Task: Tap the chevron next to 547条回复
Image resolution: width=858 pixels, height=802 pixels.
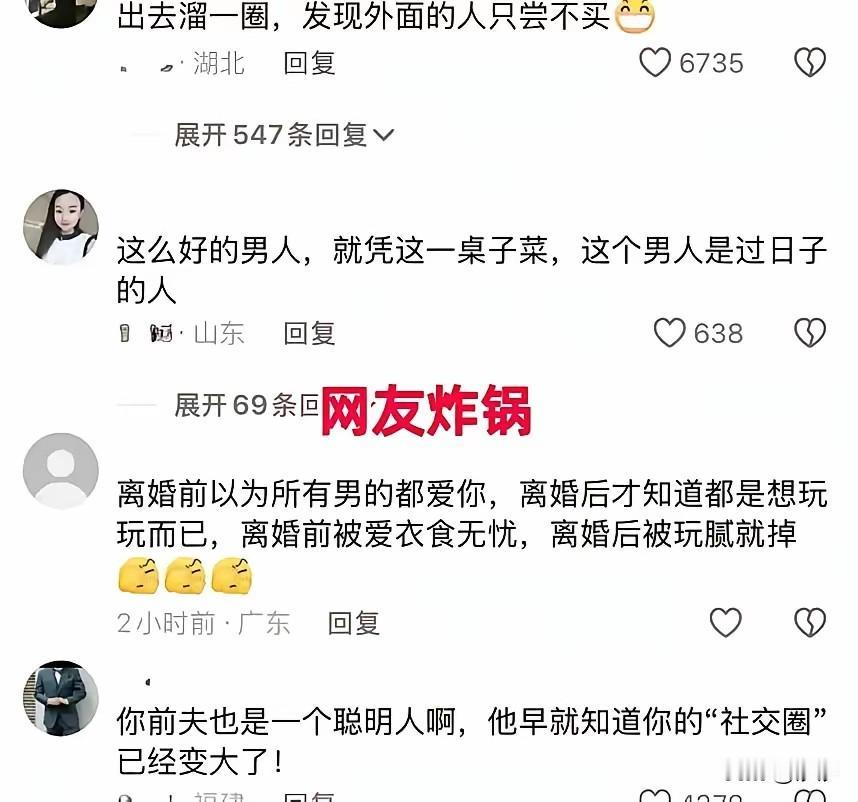Action: click(x=383, y=135)
